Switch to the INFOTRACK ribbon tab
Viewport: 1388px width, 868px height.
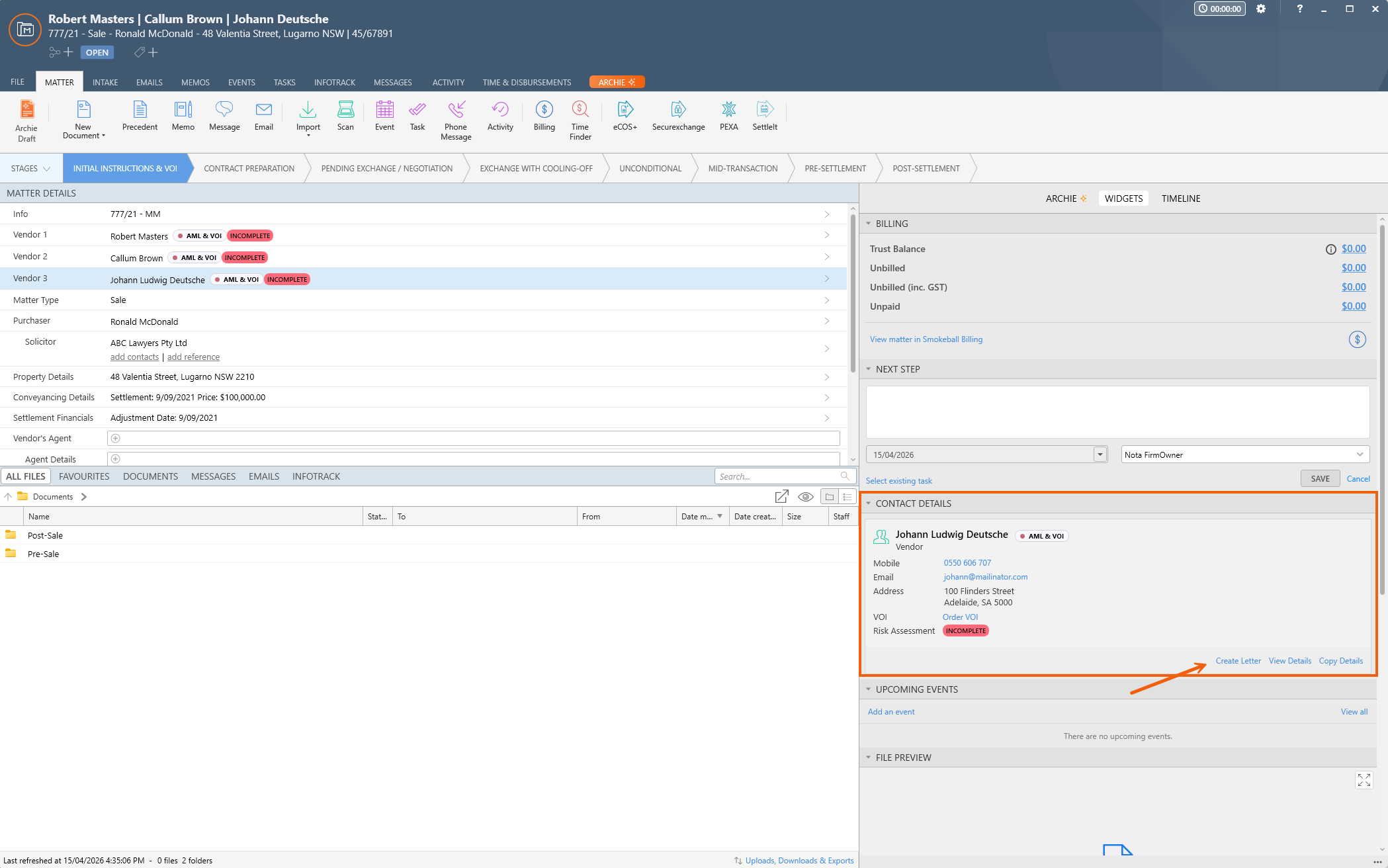pyautogui.click(x=334, y=83)
